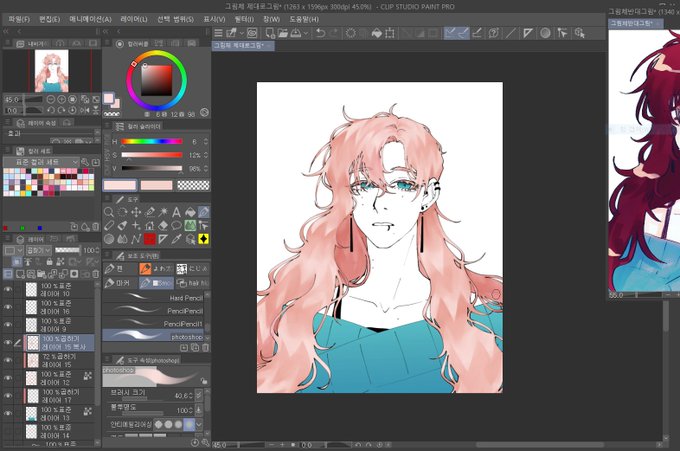Hide layer 레이어 12 with eye icon
Screen dimensions: 680x451
point(8,378)
